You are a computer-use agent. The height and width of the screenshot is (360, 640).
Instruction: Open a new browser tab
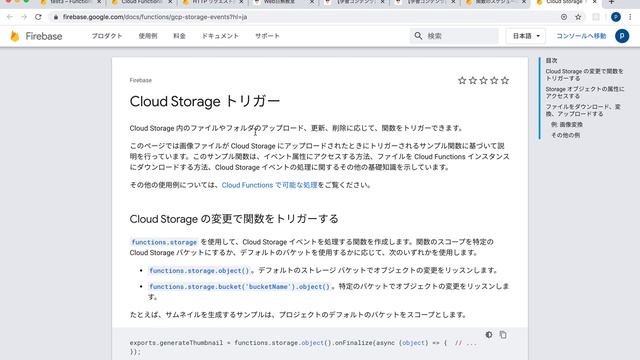(611, 2)
